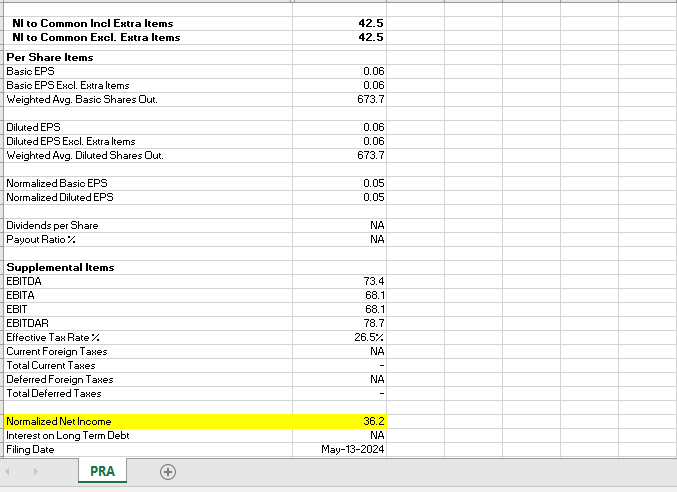Click the previous sheet navigation arrow
677x492 pixels.
click(x=7, y=471)
